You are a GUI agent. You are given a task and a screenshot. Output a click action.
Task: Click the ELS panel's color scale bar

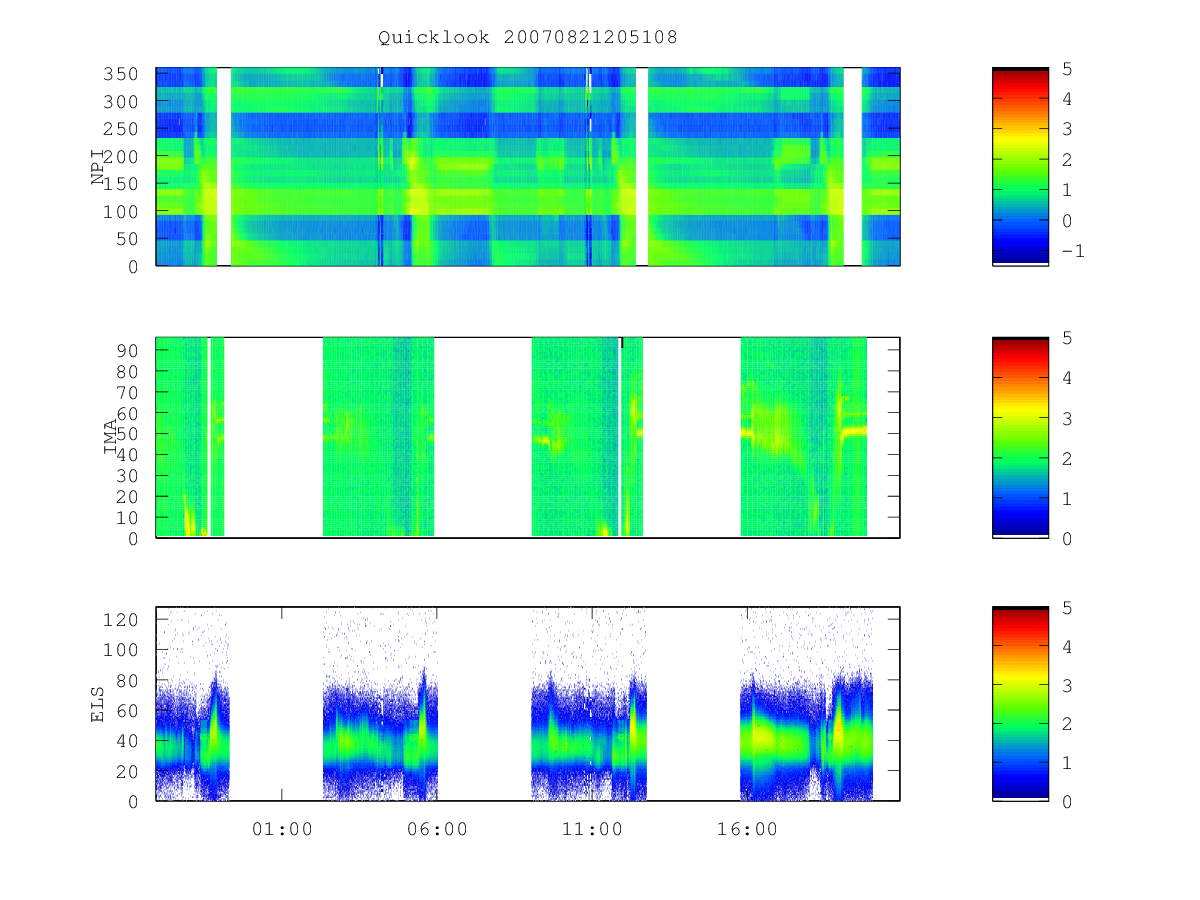[1020, 704]
